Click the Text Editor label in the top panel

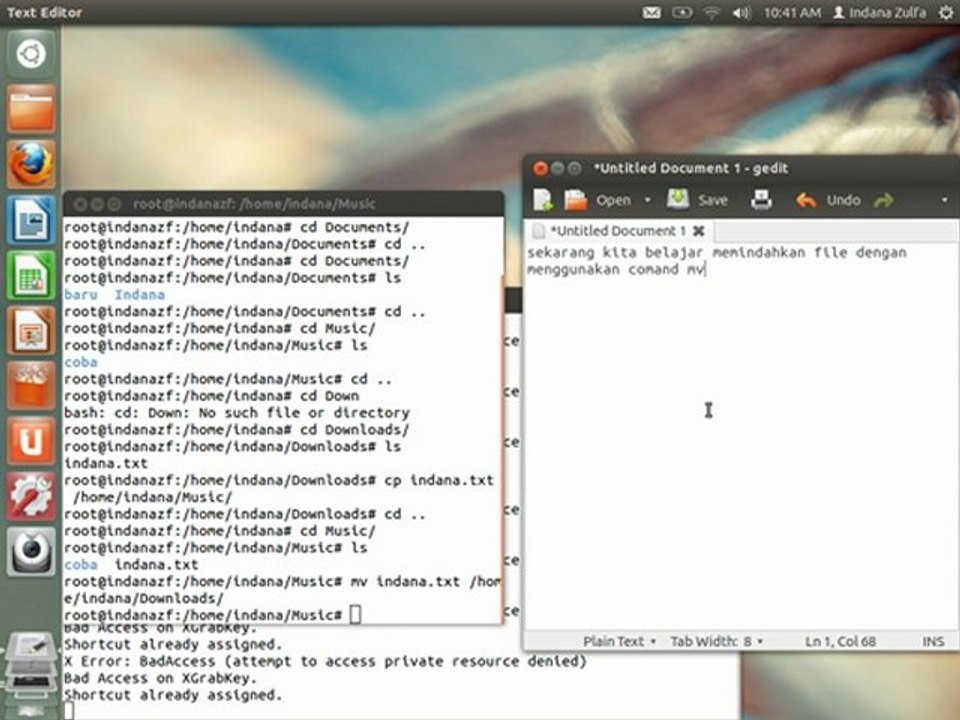click(44, 12)
